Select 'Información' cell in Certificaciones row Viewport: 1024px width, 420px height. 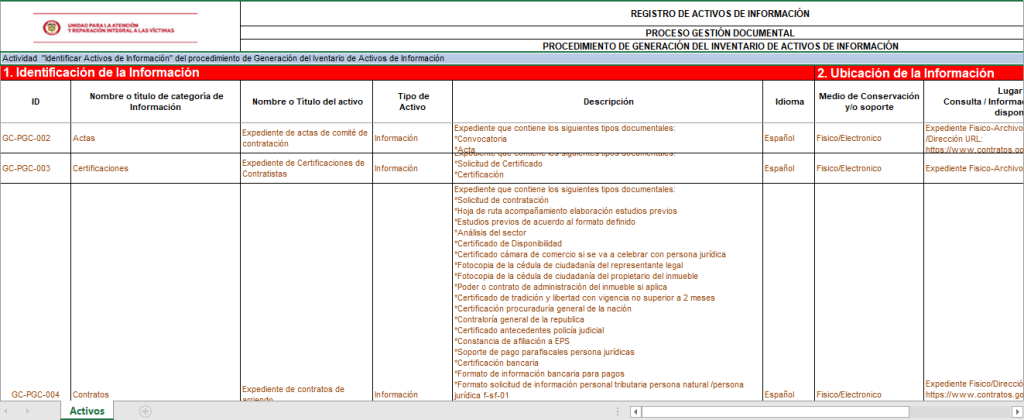[413, 168]
